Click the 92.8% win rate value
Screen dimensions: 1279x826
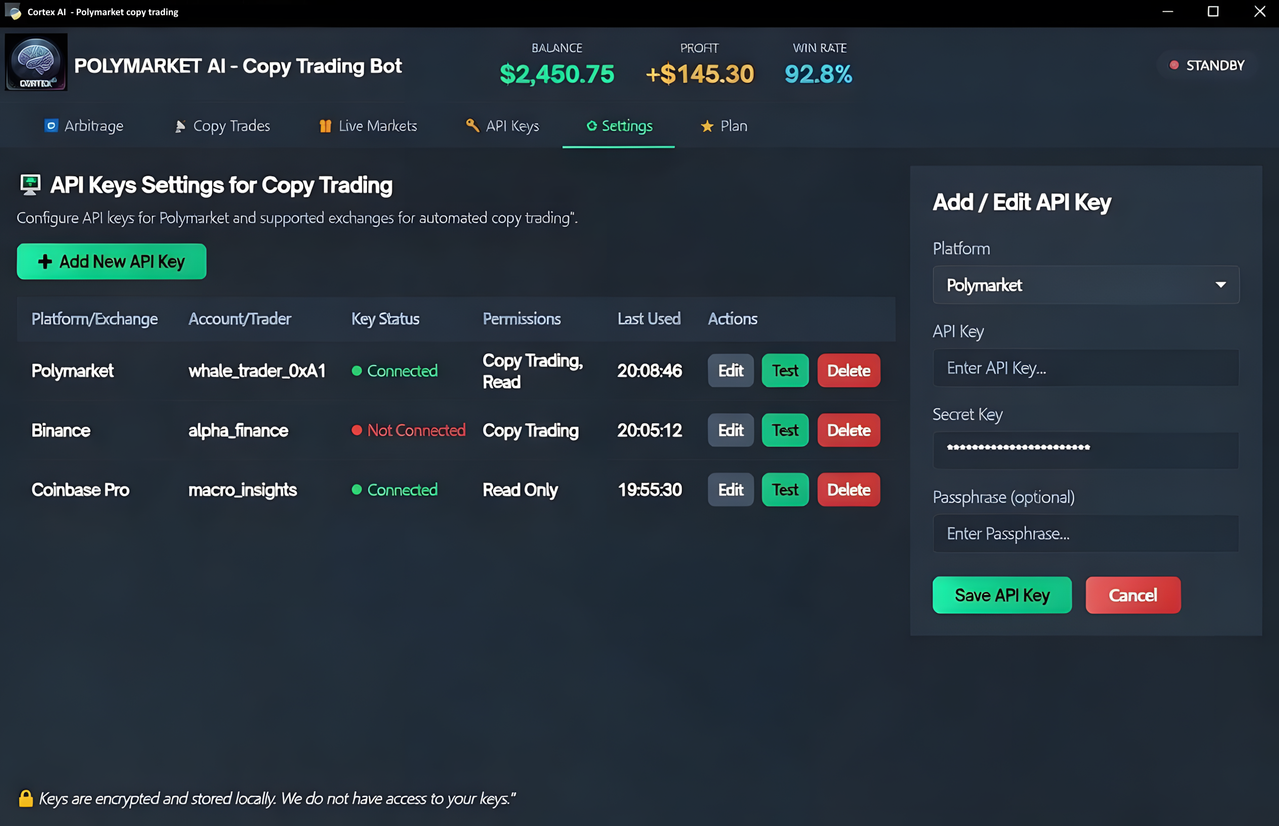coord(818,74)
